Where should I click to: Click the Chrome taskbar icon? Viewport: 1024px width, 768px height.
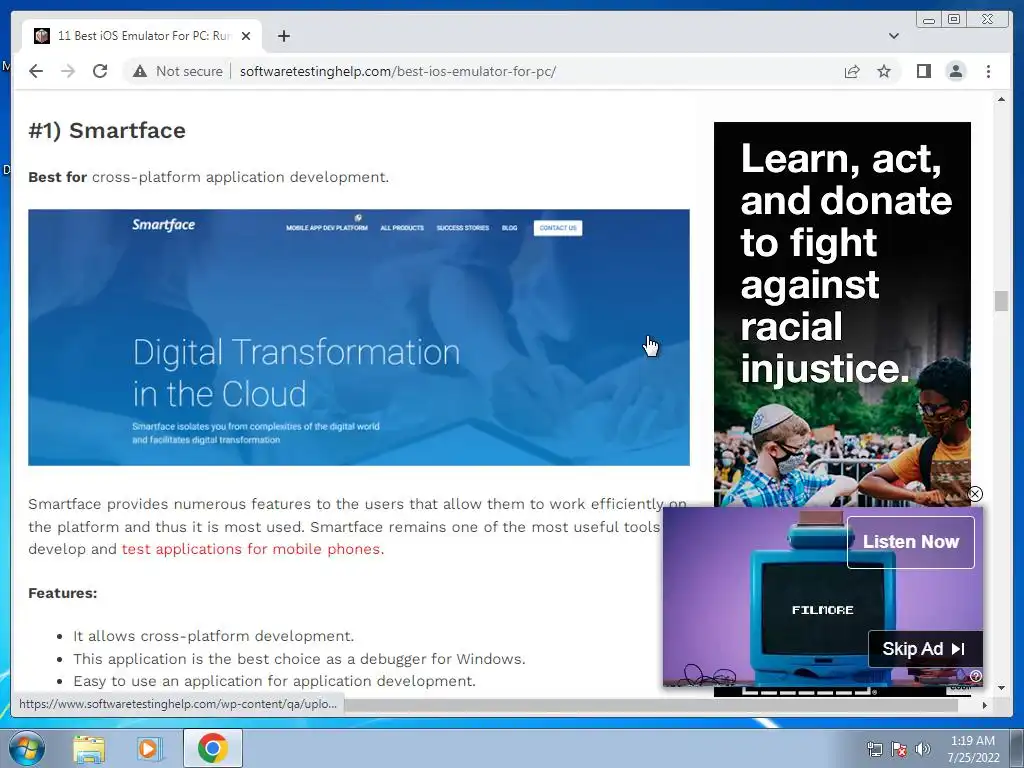pos(212,748)
